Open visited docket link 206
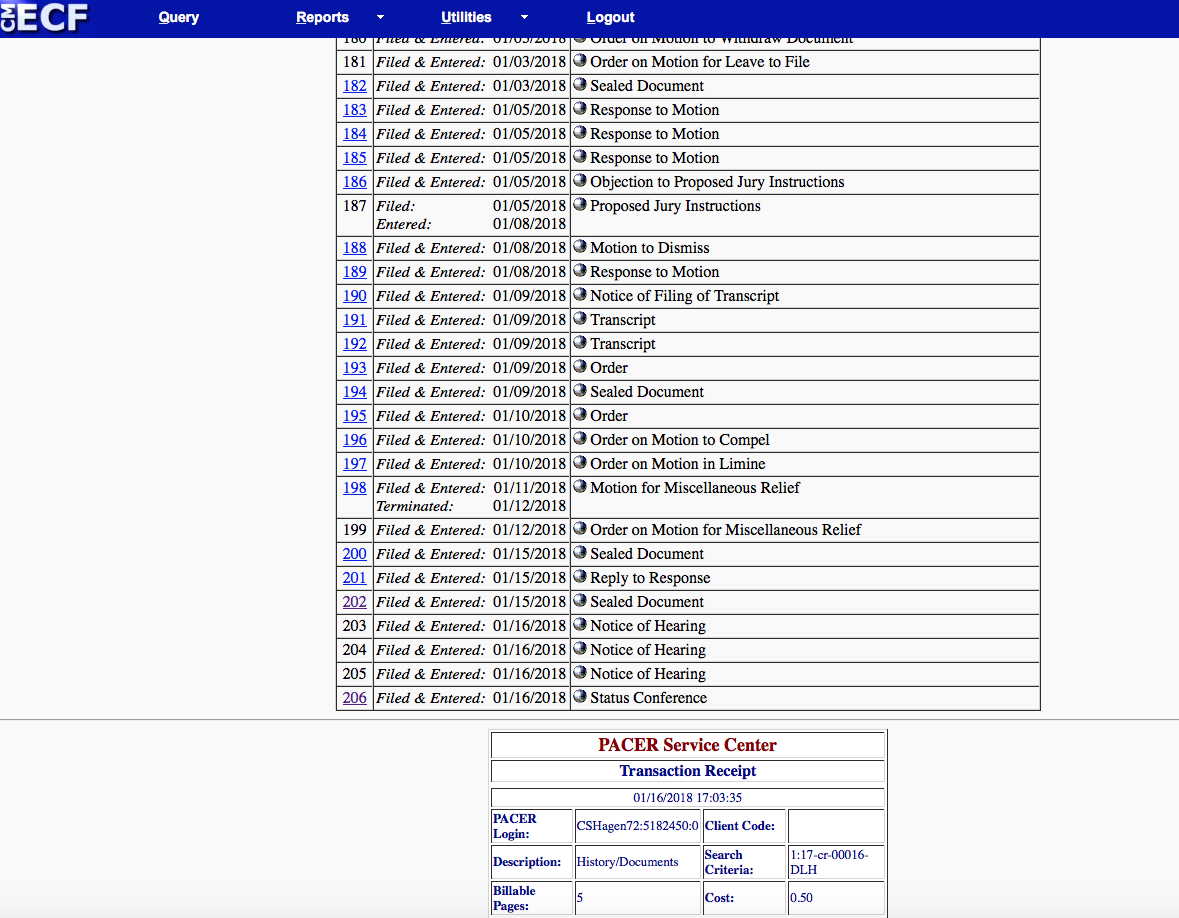The height and width of the screenshot is (918, 1179). click(355, 698)
